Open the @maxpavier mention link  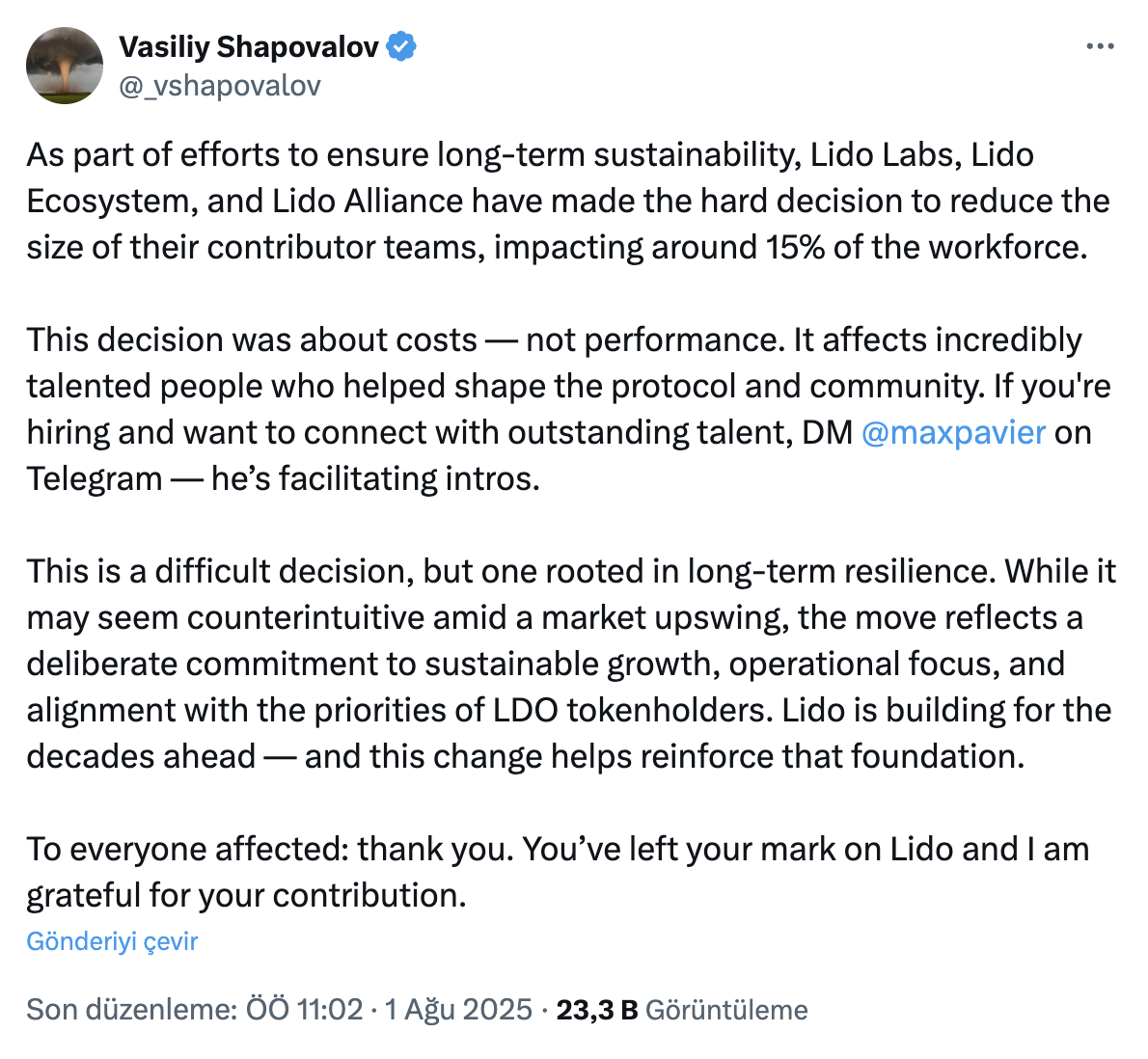(953, 432)
